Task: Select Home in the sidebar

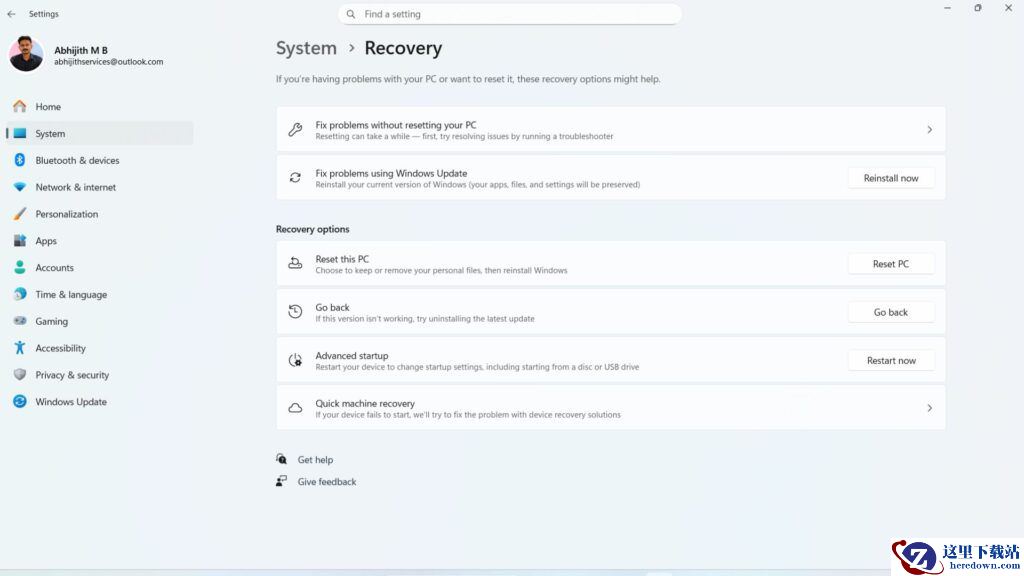Action: [x=48, y=107]
